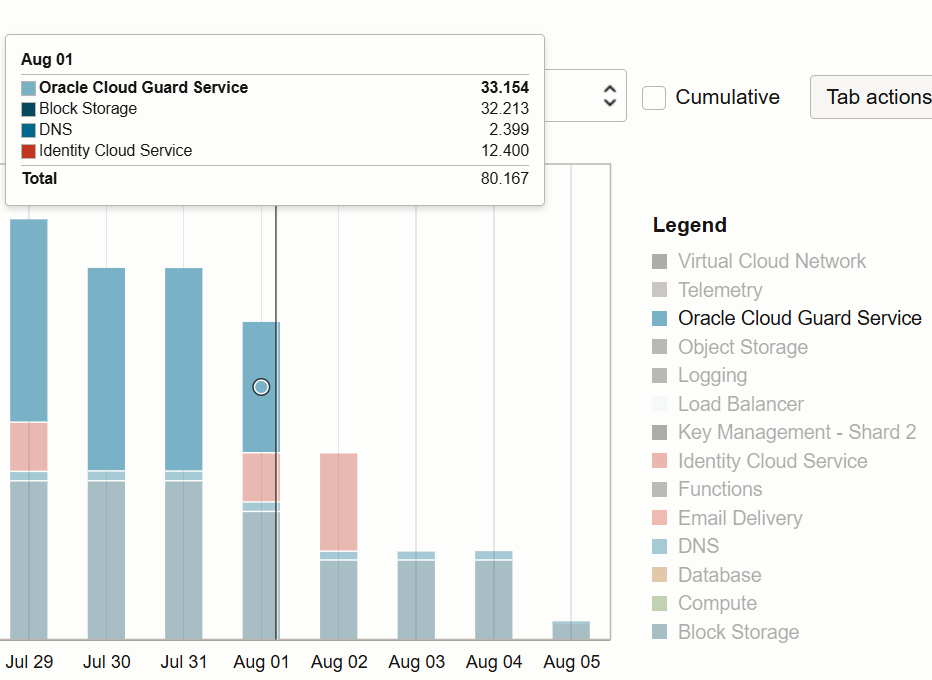Toggle Object Storage in the legend

click(730, 347)
